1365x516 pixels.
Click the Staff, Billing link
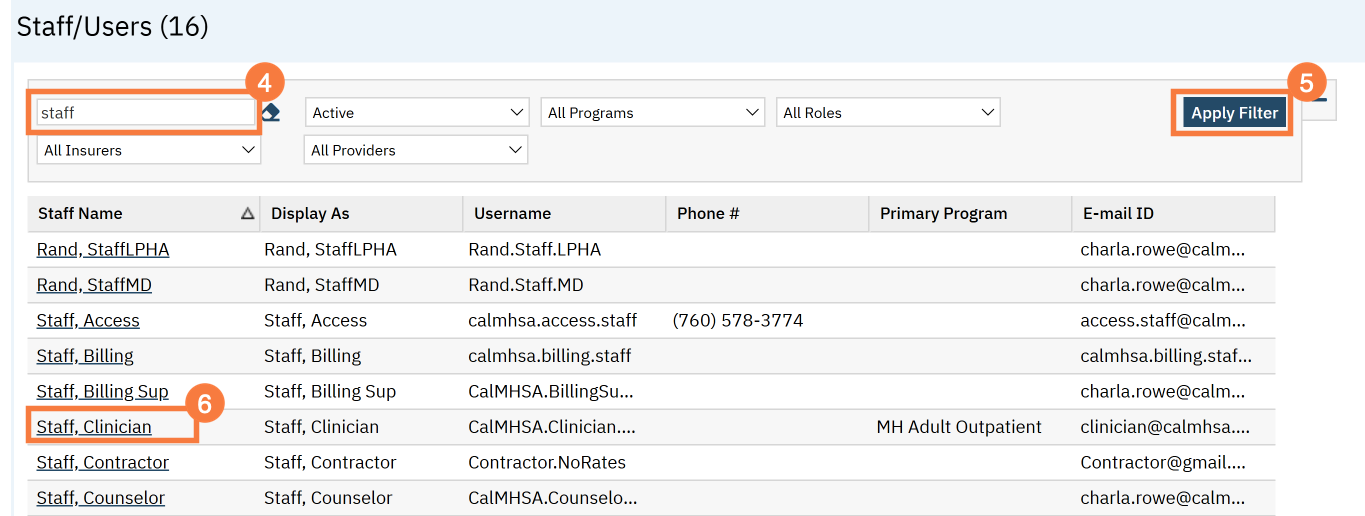coord(85,356)
